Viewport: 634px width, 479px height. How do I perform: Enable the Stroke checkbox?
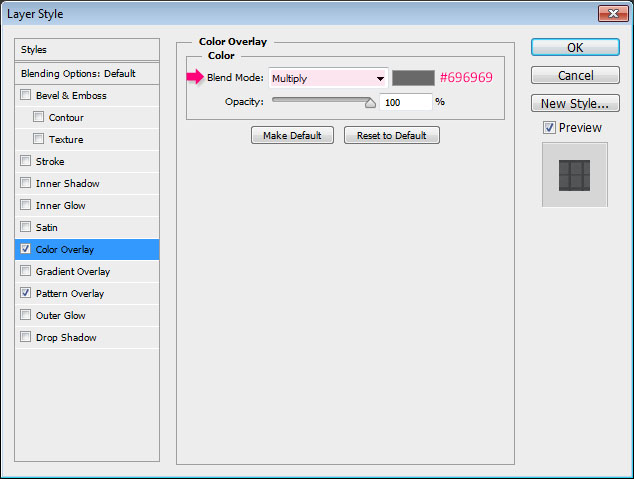(25, 161)
